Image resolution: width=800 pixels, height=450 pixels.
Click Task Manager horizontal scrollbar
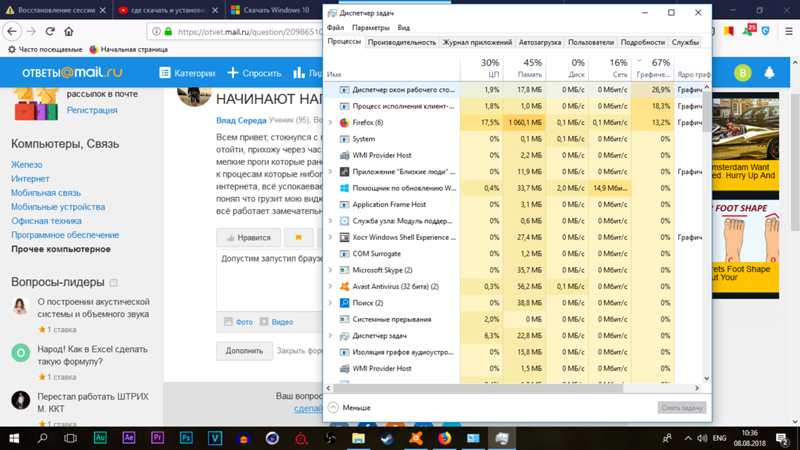click(478, 388)
